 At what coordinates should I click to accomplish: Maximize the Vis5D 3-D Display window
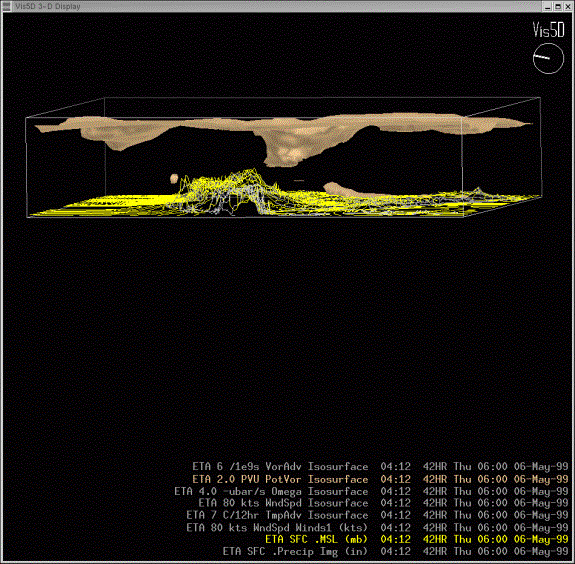(557, 7)
